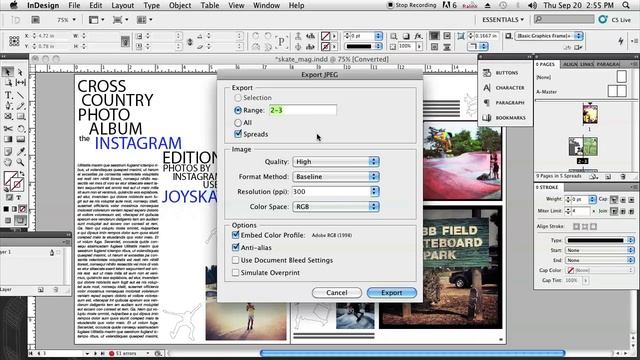Select the Gap tool
The width and height of the screenshot is (640, 360).
click(20, 83)
